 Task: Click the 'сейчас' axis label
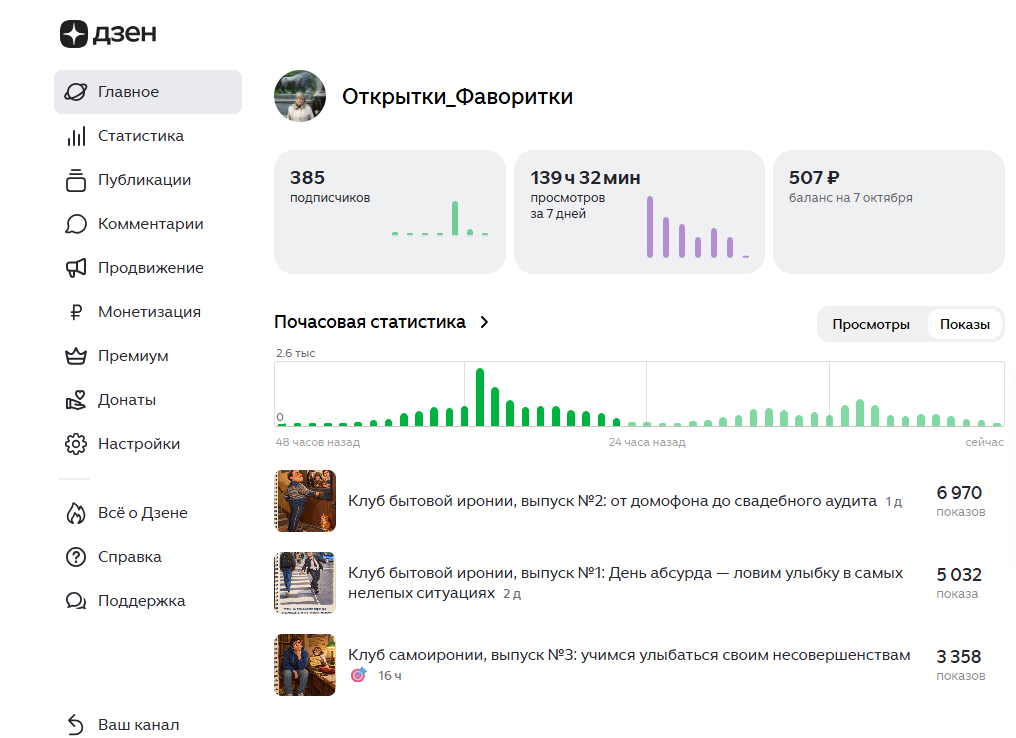(984, 442)
